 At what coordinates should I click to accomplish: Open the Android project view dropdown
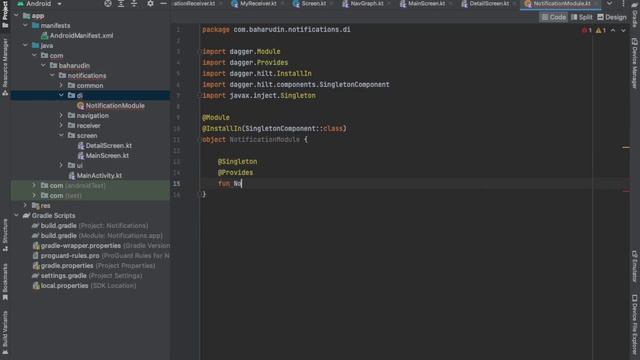click(39, 4)
